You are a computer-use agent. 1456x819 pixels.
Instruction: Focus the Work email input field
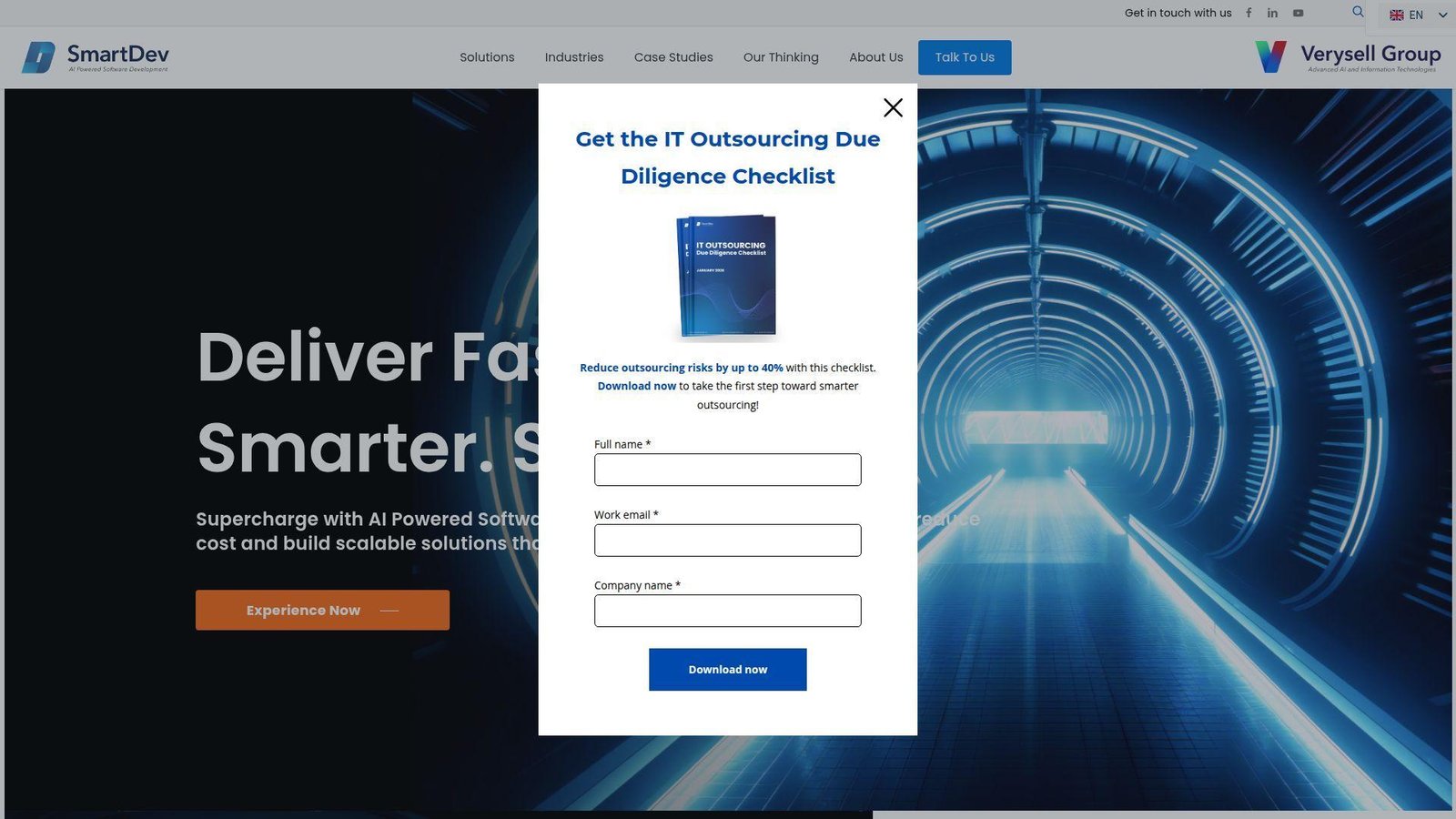pos(728,541)
